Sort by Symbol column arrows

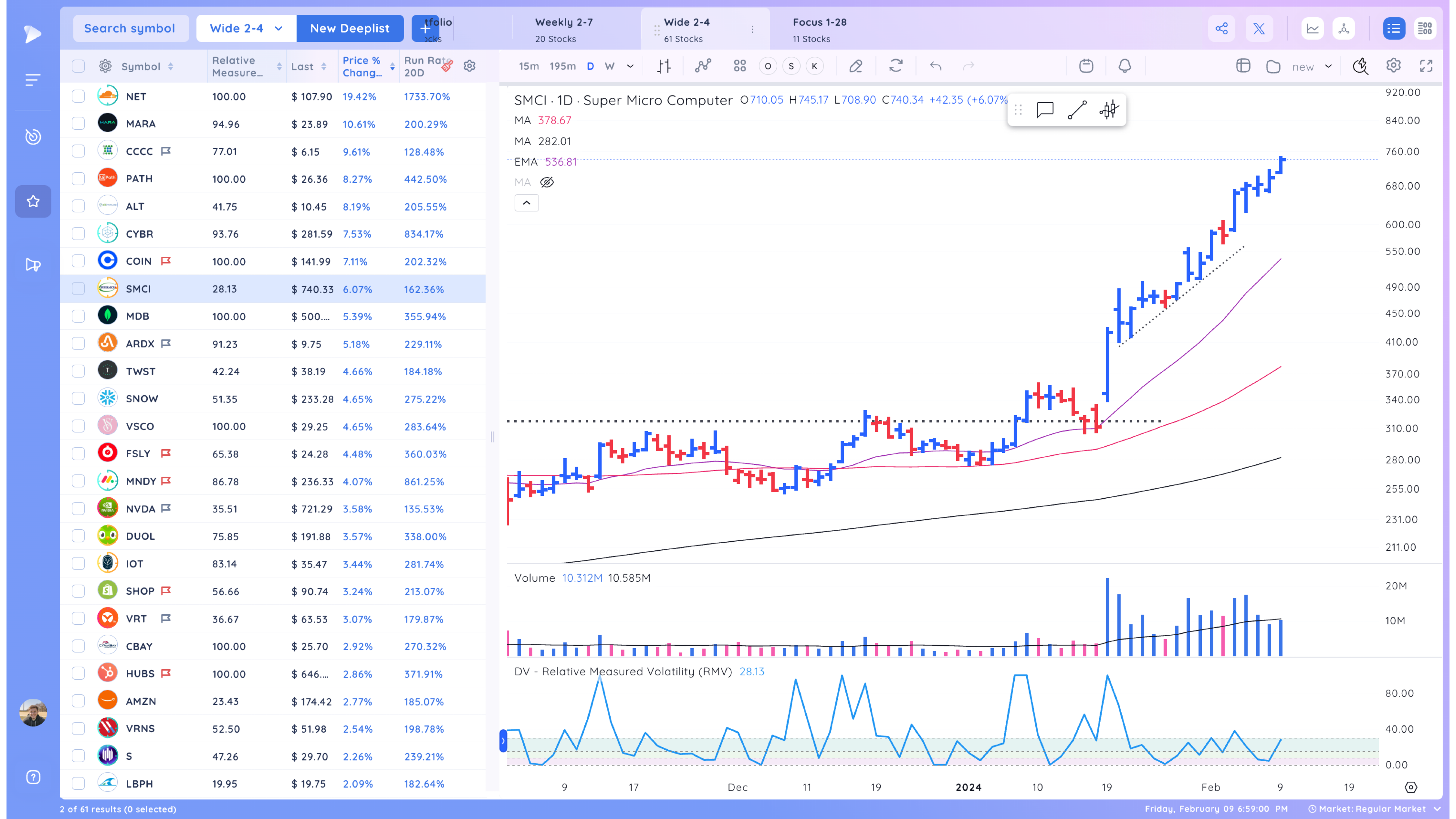pos(170,66)
